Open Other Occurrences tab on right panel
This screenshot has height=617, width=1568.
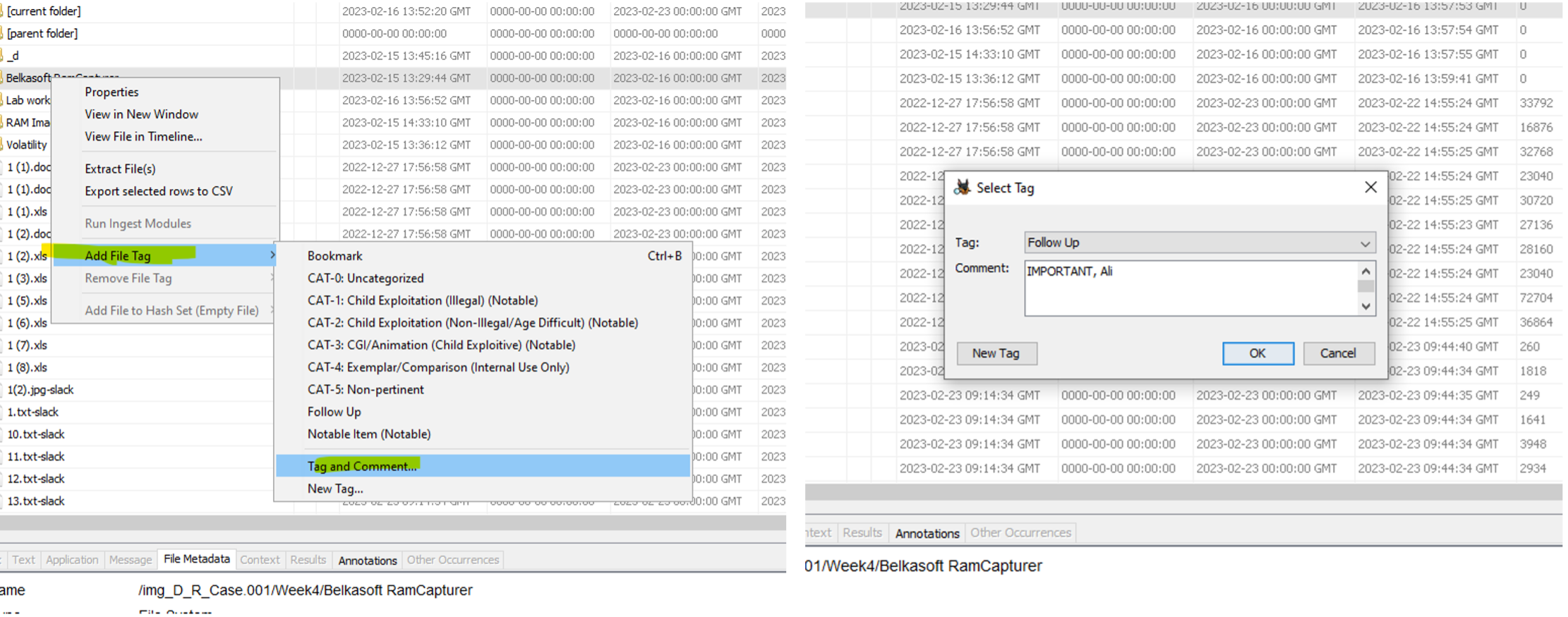1020,533
